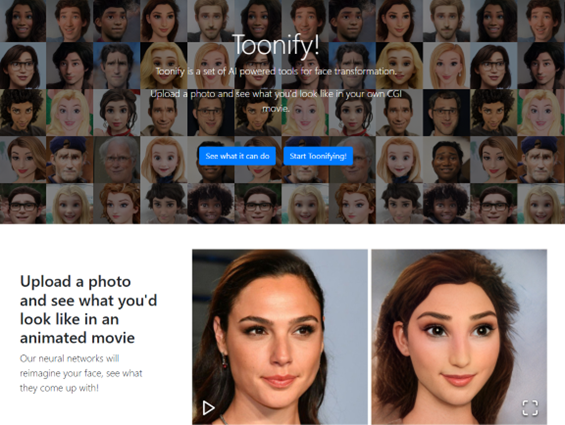Open the top-left corner curly-haired woman thumbnail

pyautogui.click(x=23, y=21)
